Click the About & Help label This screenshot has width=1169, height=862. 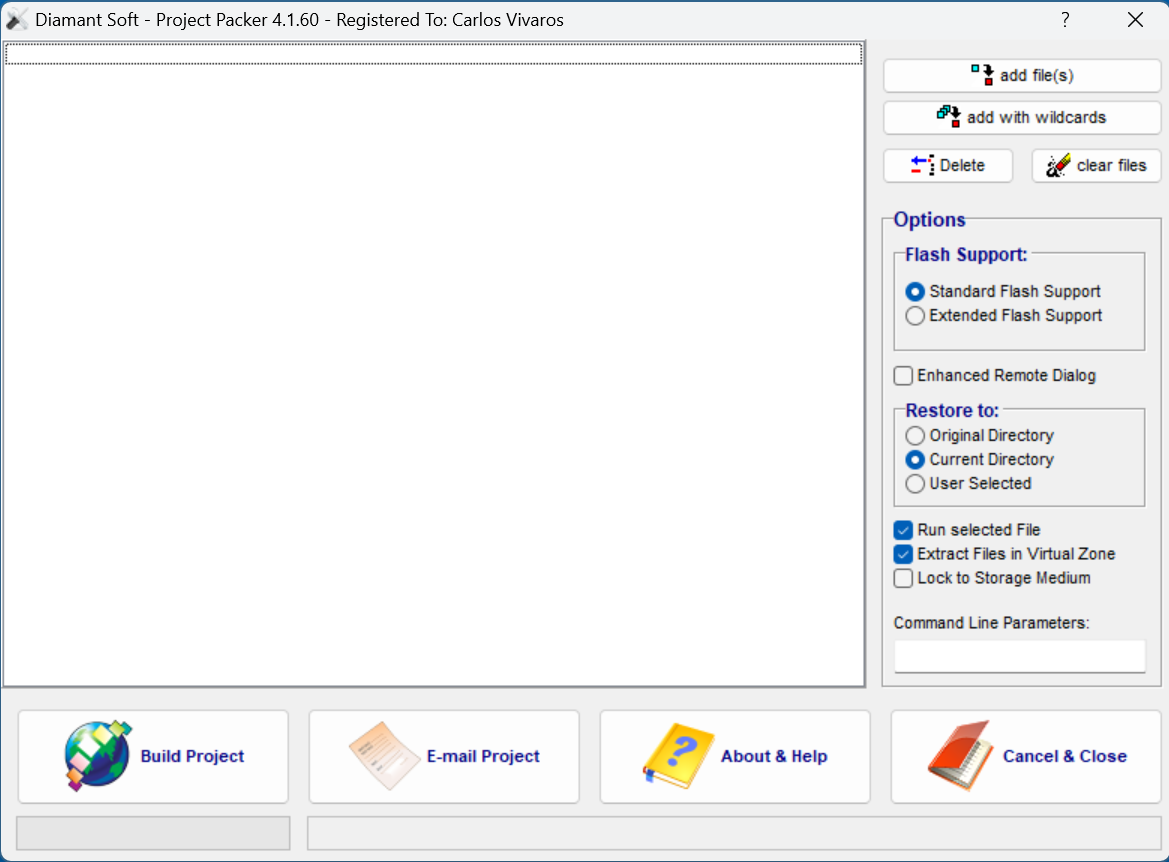[774, 756]
